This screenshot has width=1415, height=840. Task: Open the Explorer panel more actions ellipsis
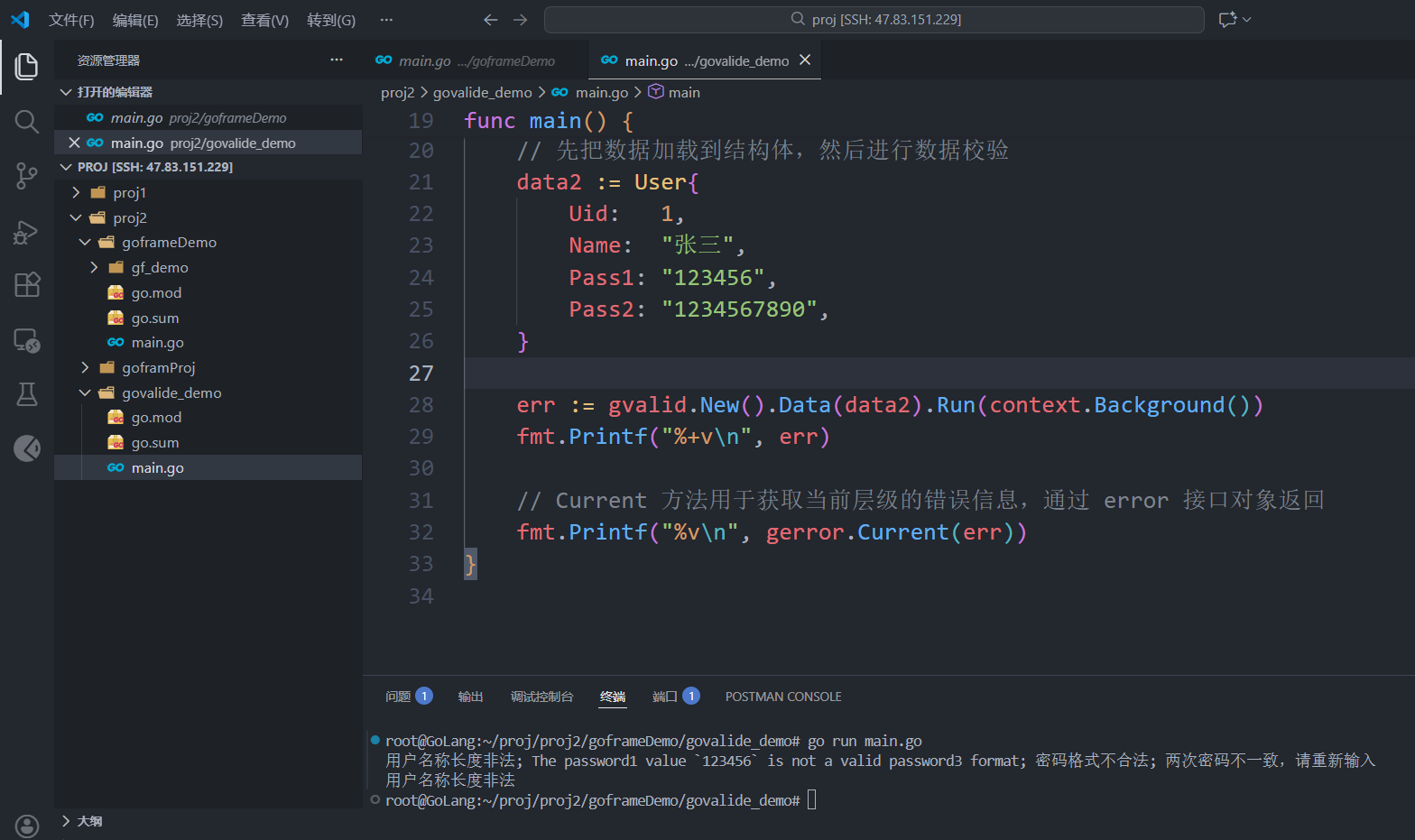(x=337, y=60)
